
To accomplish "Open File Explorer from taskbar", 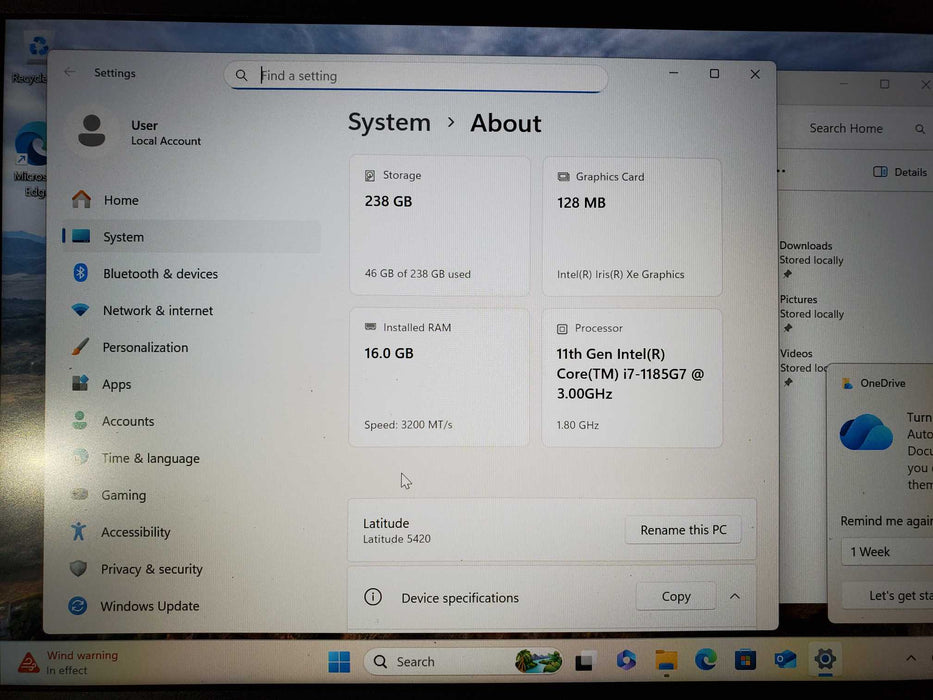I will coord(665,661).
